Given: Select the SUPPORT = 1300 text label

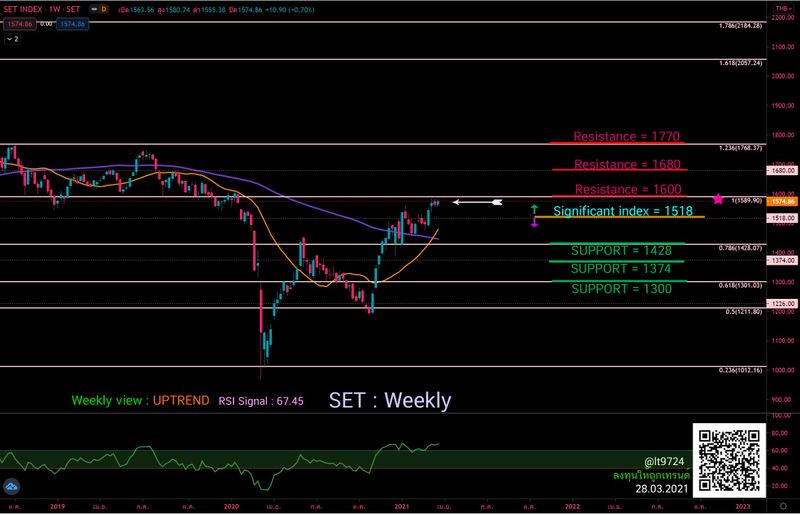Looking at the screenshot, I should point(621,289).
